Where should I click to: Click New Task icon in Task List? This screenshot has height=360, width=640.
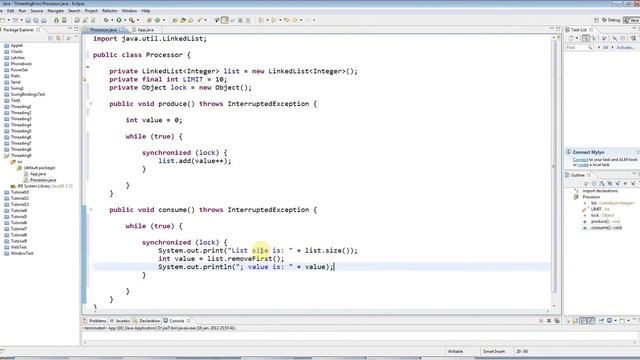pyautogui.click(x=571, y=38)
